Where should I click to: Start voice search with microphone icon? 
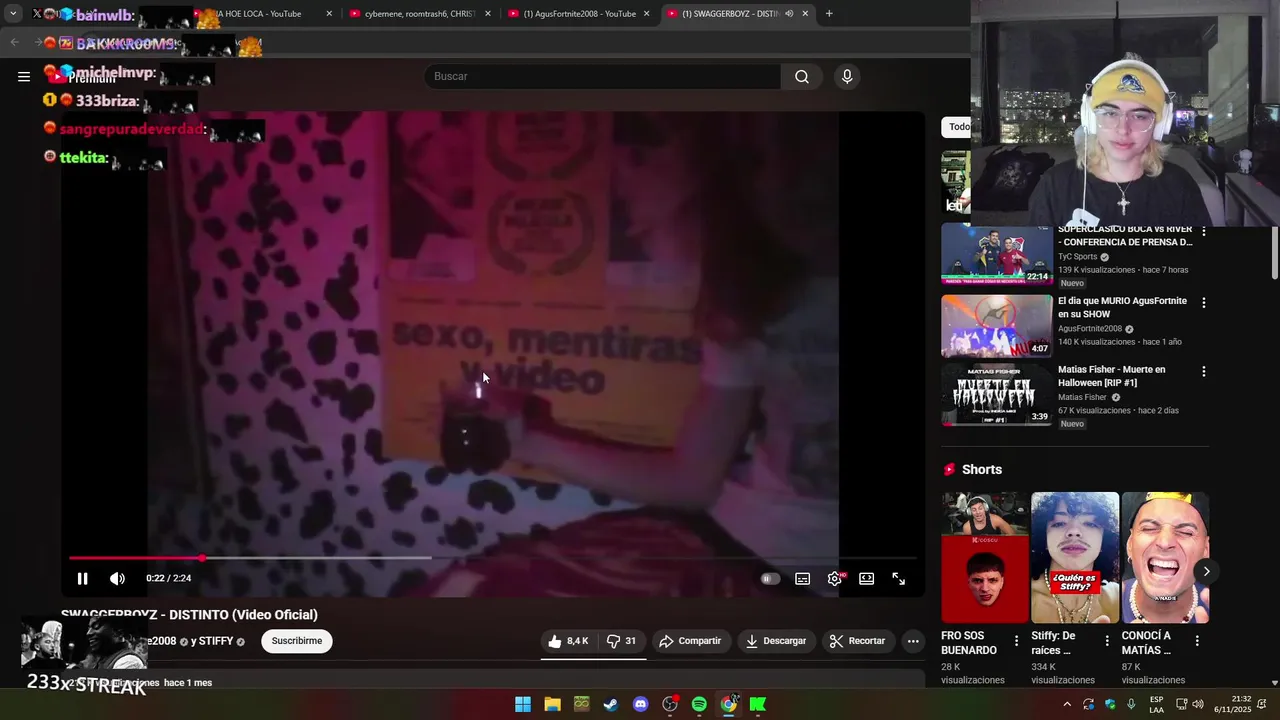(847, 76)
